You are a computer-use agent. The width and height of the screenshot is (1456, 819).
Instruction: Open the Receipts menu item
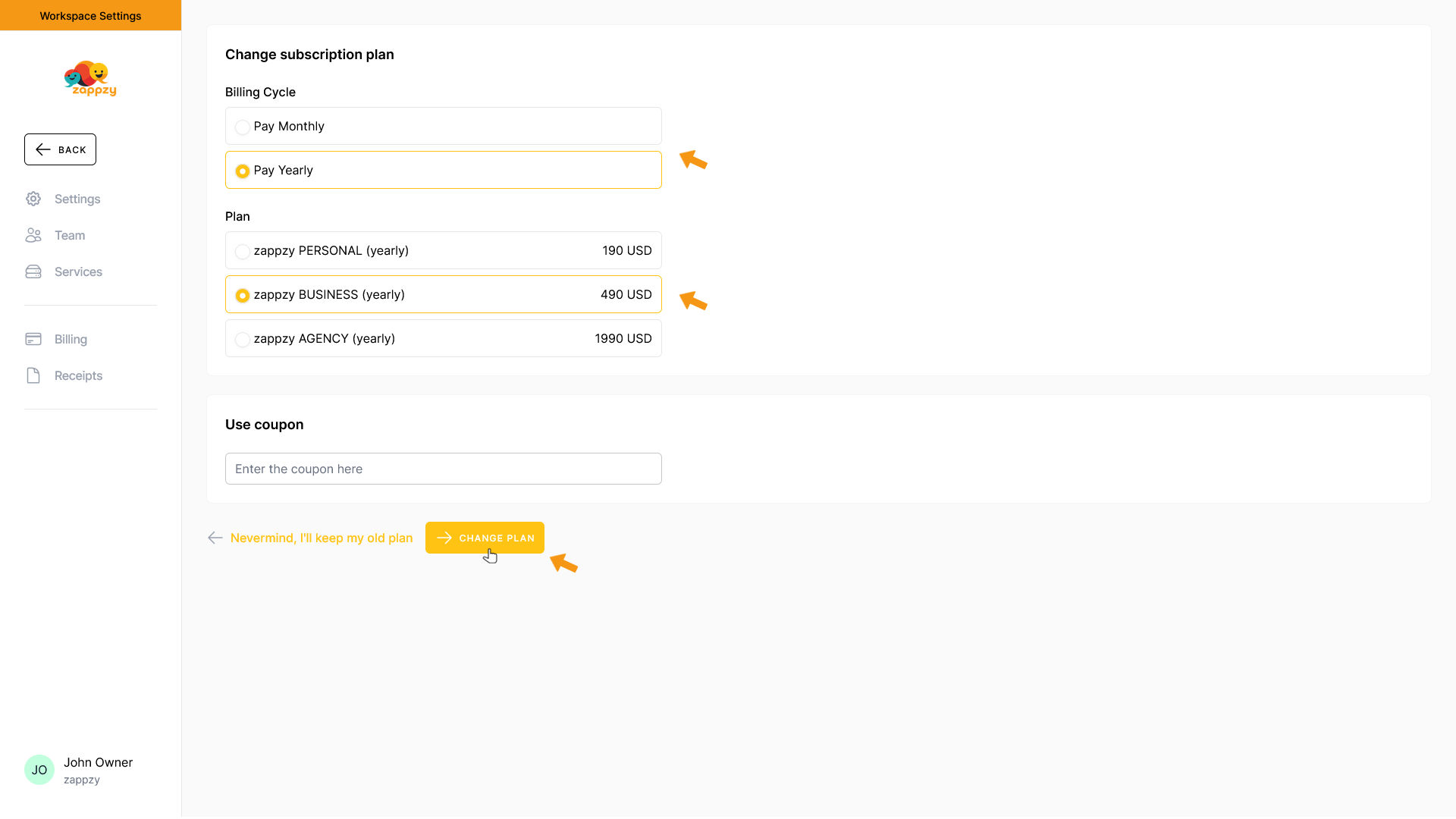(x=78, y=375)
